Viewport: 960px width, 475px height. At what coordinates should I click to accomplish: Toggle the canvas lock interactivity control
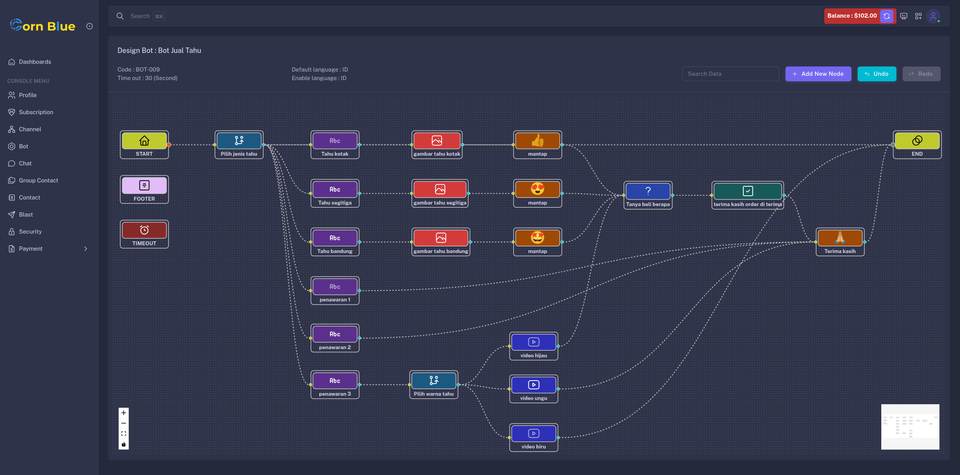124,444
